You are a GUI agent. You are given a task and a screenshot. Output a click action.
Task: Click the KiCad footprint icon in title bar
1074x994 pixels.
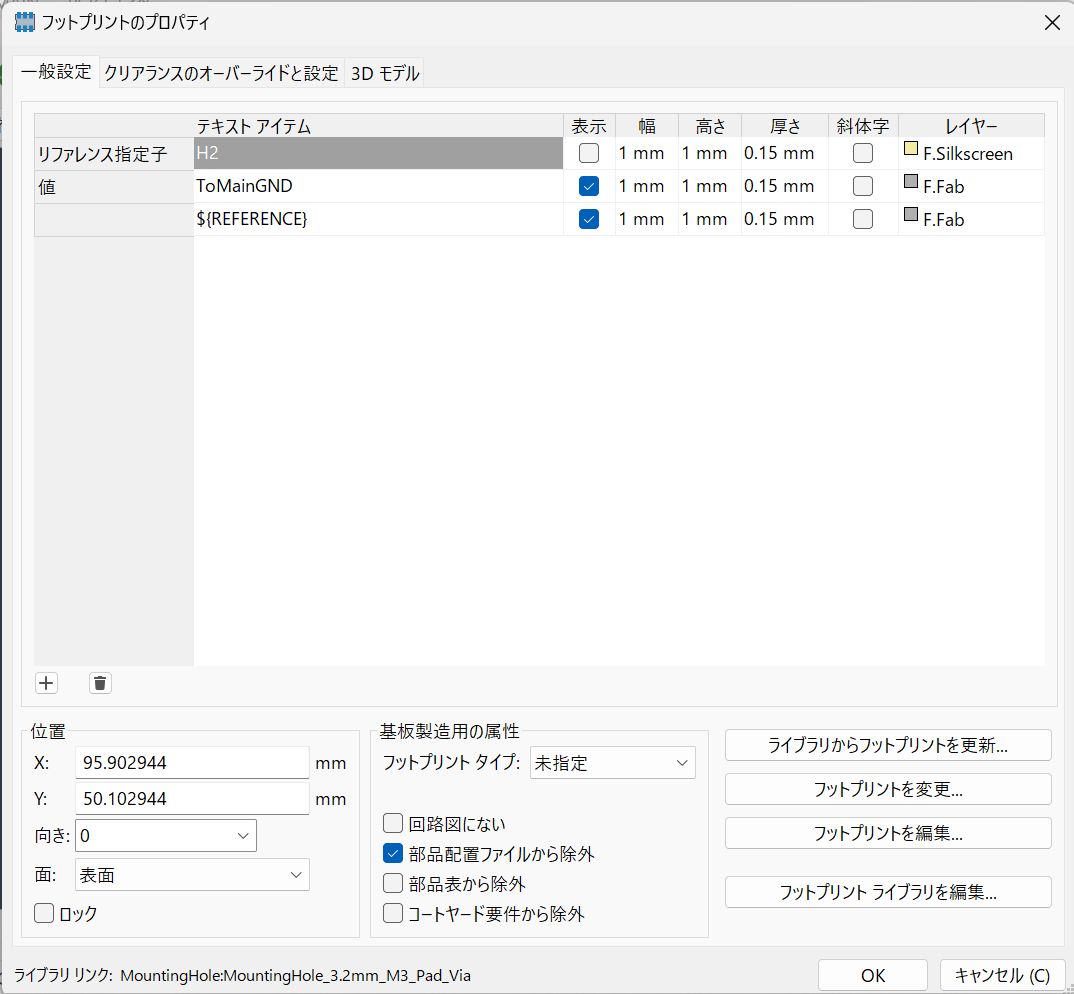(25, 22)
